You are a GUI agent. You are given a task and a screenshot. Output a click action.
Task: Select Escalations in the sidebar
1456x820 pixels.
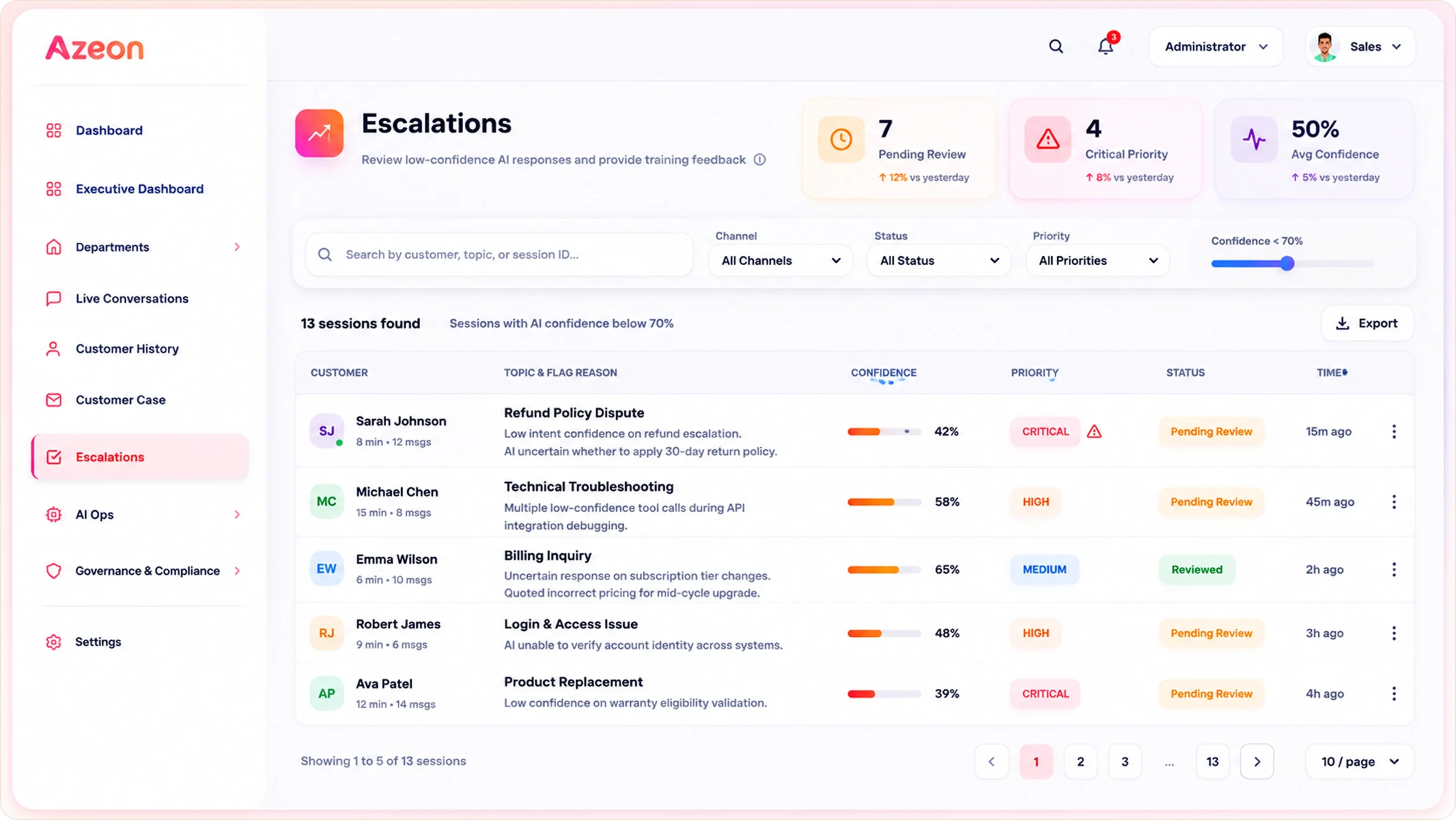pos(141,457)
